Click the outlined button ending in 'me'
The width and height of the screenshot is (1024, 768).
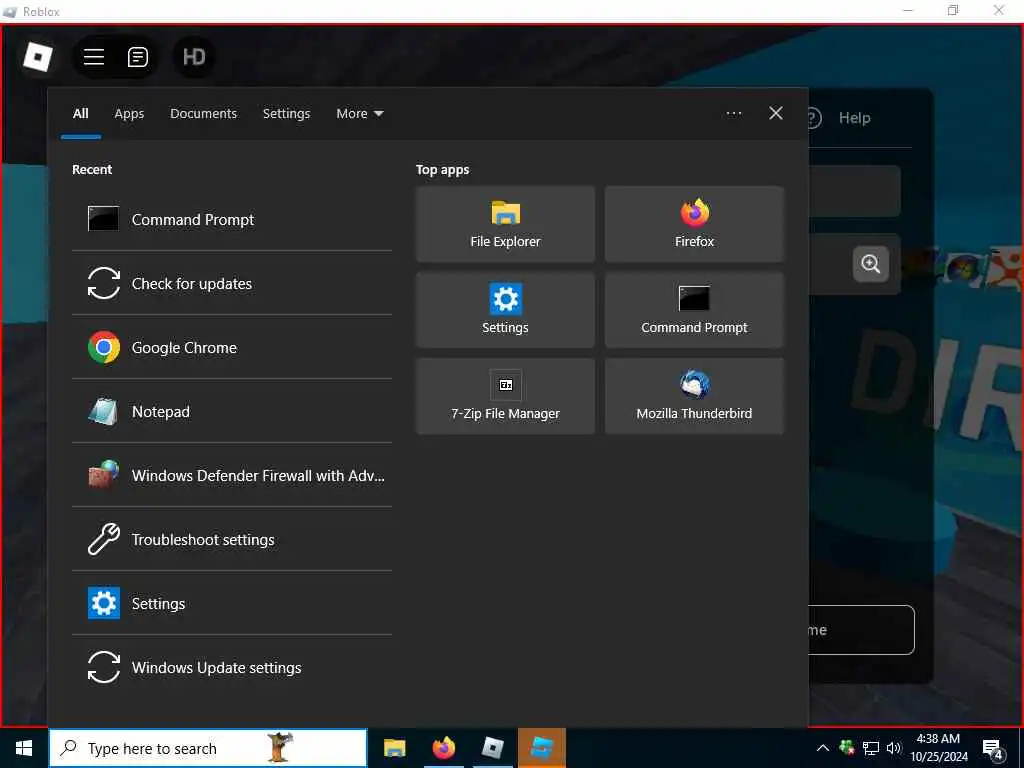pyautogui.click(x=861, y=630)
